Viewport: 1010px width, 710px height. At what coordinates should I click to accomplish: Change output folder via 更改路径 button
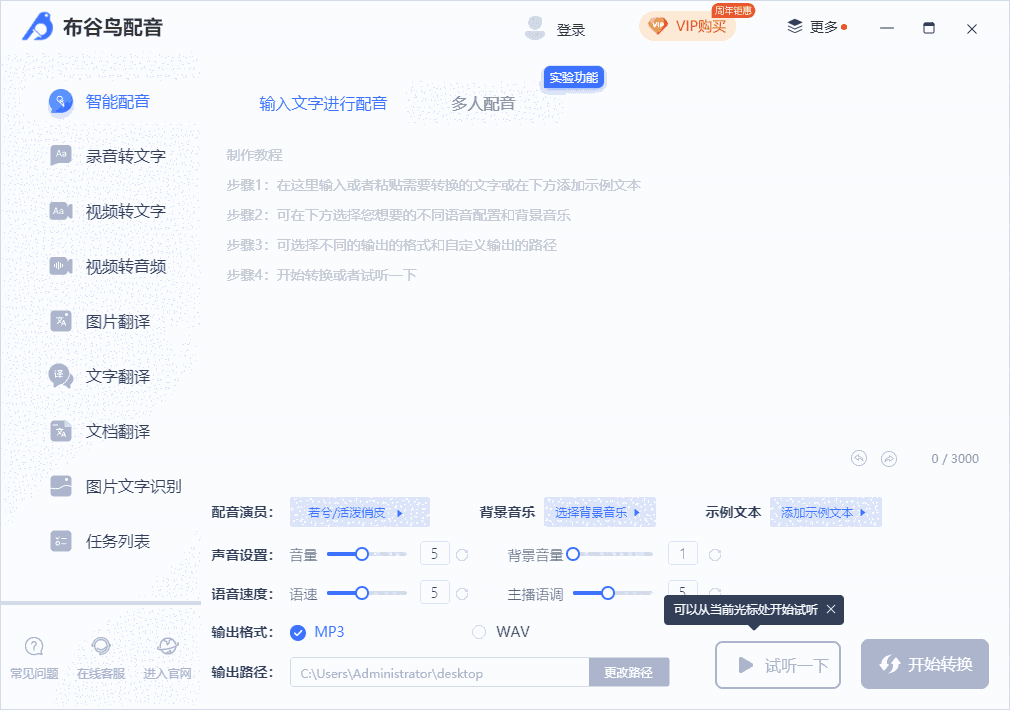tap(629, 672)
